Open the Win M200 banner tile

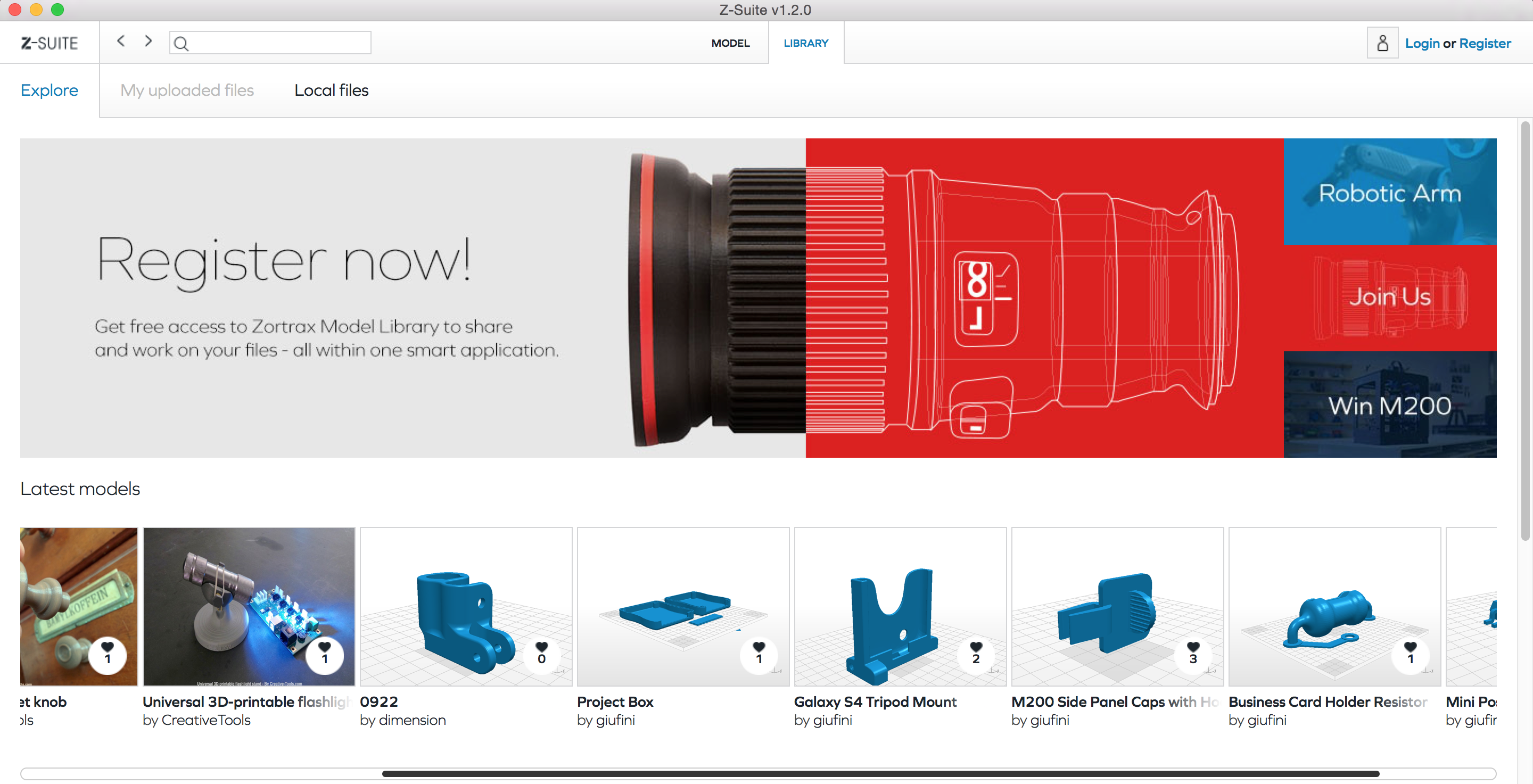[1389, 405]
